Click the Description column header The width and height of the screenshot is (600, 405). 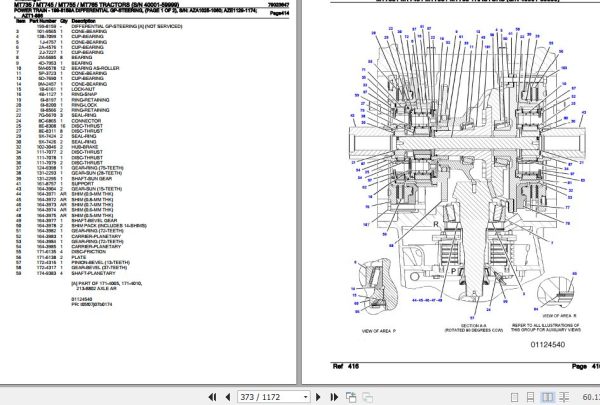tap(83, 21)
